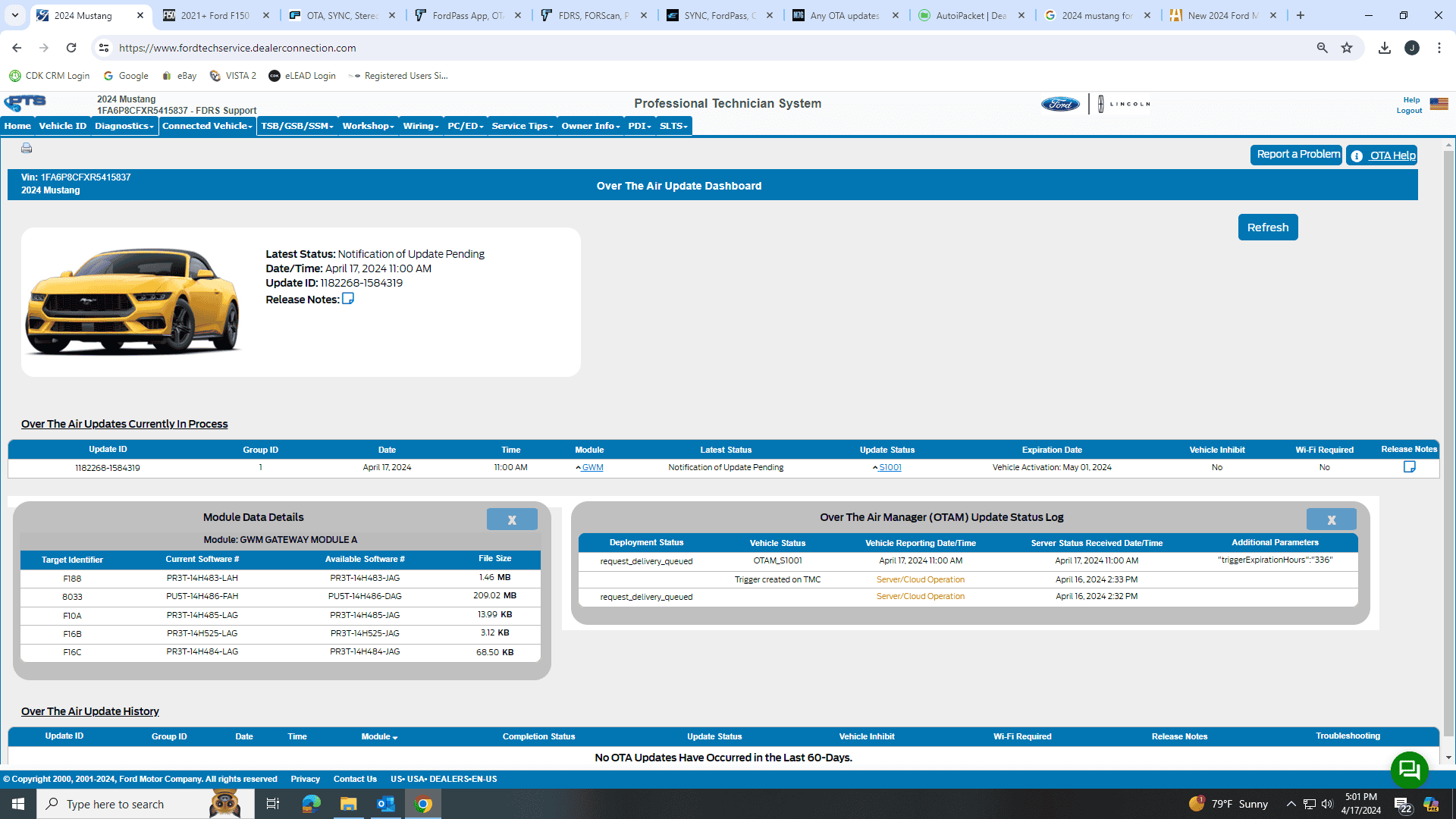The image size is (1456, 819).
Task: Click the Report a Problem button
Action: click(1296, 155)
